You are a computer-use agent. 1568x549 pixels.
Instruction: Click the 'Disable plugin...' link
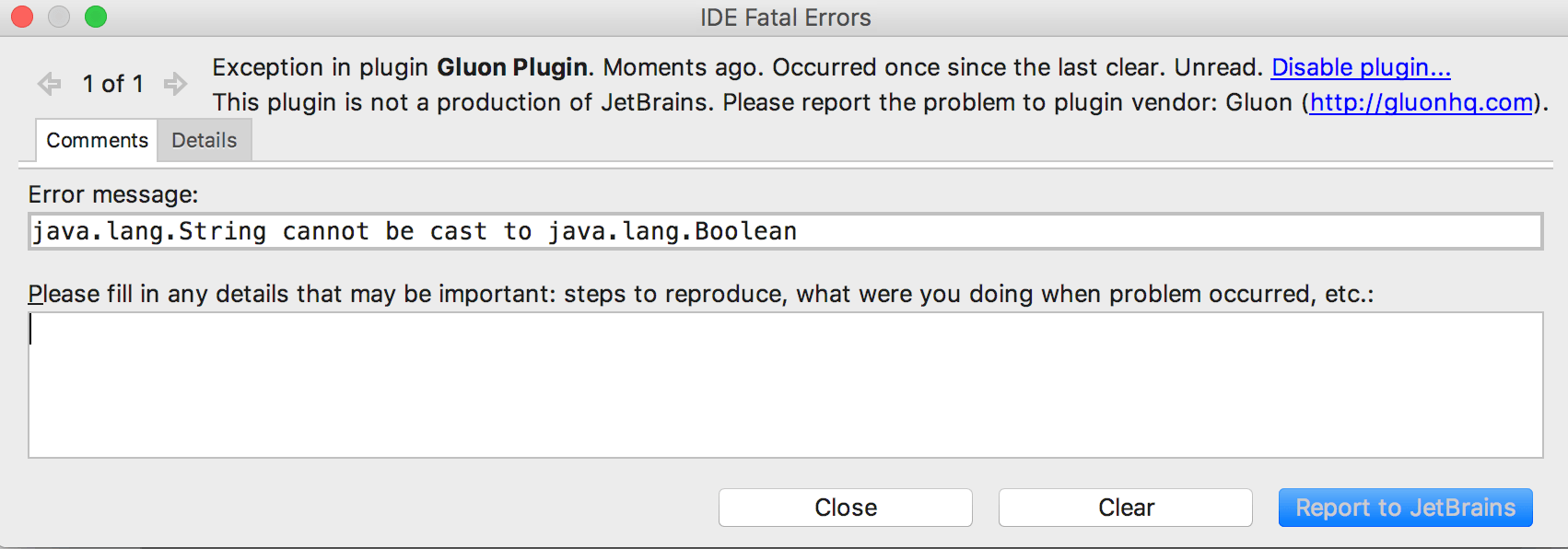pos(1361,67)
